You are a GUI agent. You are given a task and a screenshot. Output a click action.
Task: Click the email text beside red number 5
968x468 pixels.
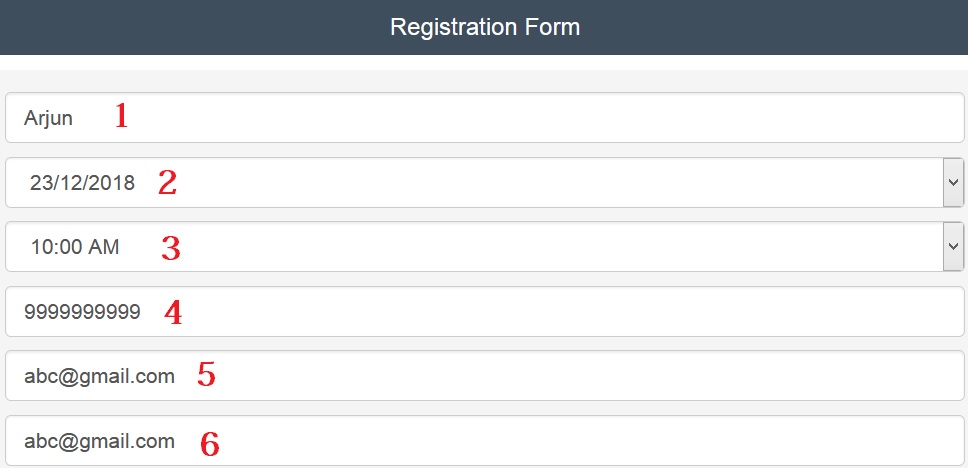(x=99, y=377)
